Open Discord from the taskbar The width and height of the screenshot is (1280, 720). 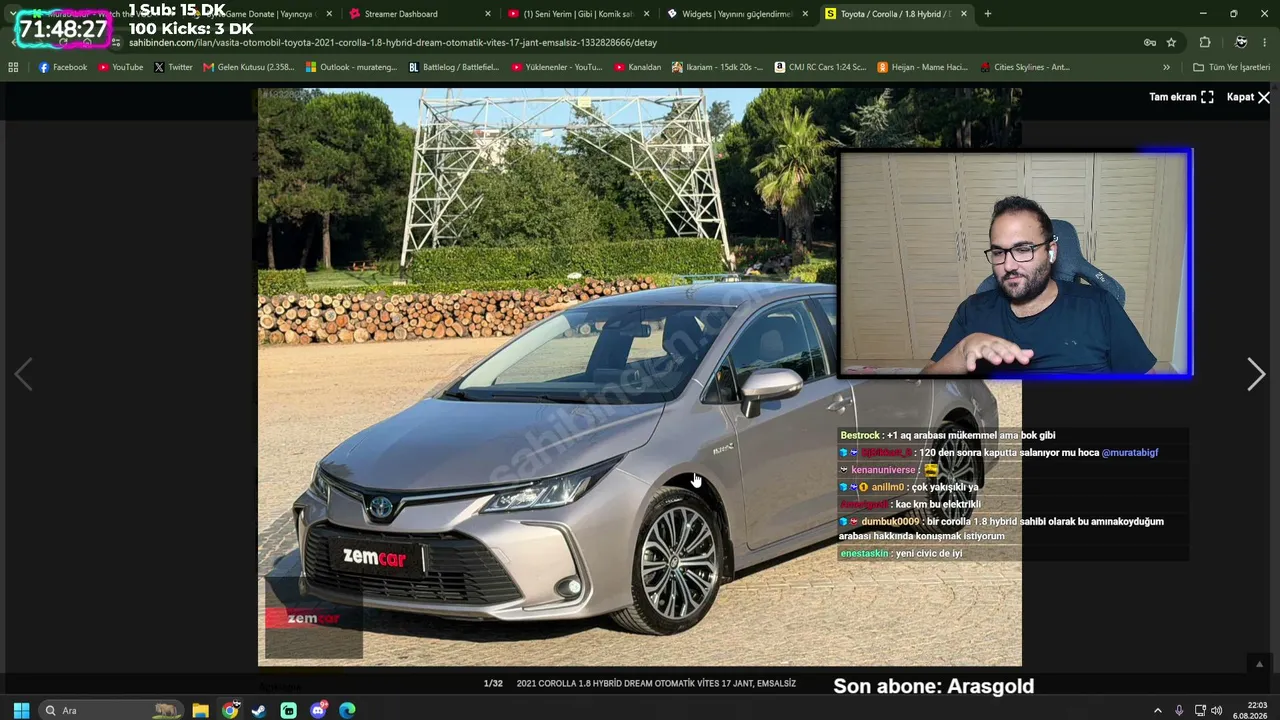318,710
